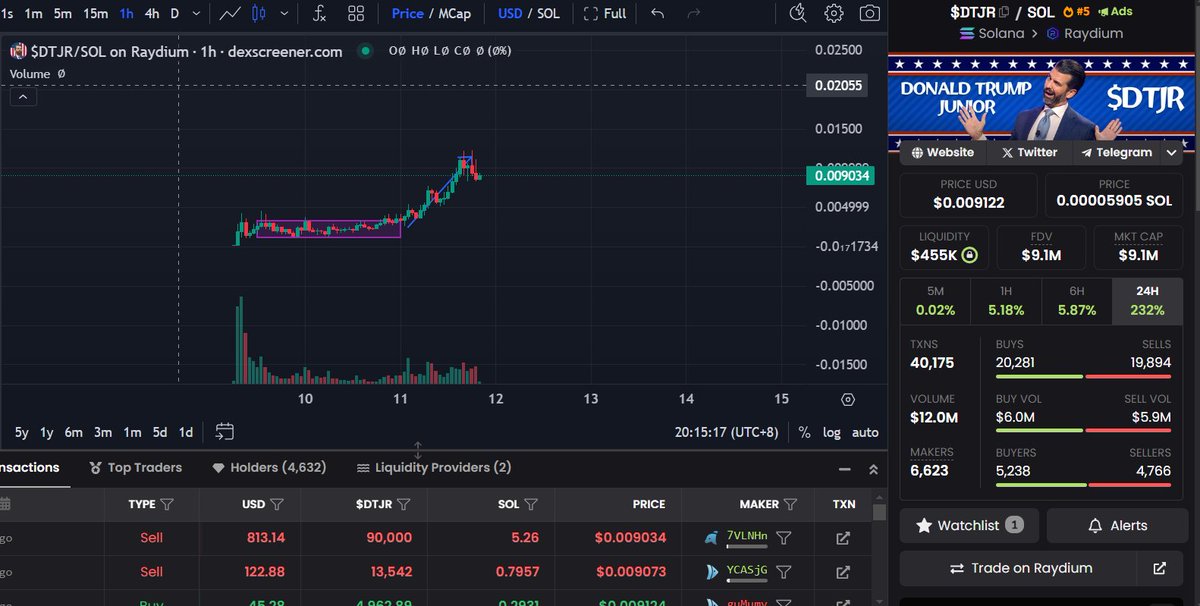Screen dimensions: 1200x606
Task: Redo the last chart action
Action: (692, 14)
